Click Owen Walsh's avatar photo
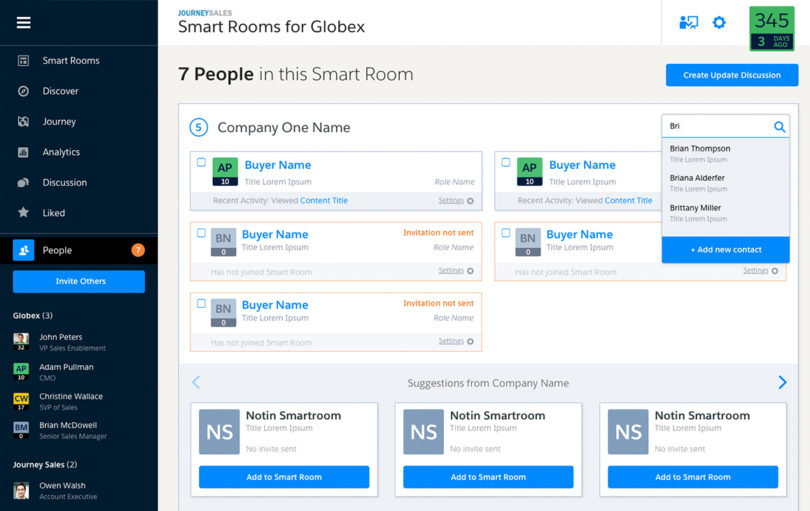The image size is (810, 511). pos(21,490)
